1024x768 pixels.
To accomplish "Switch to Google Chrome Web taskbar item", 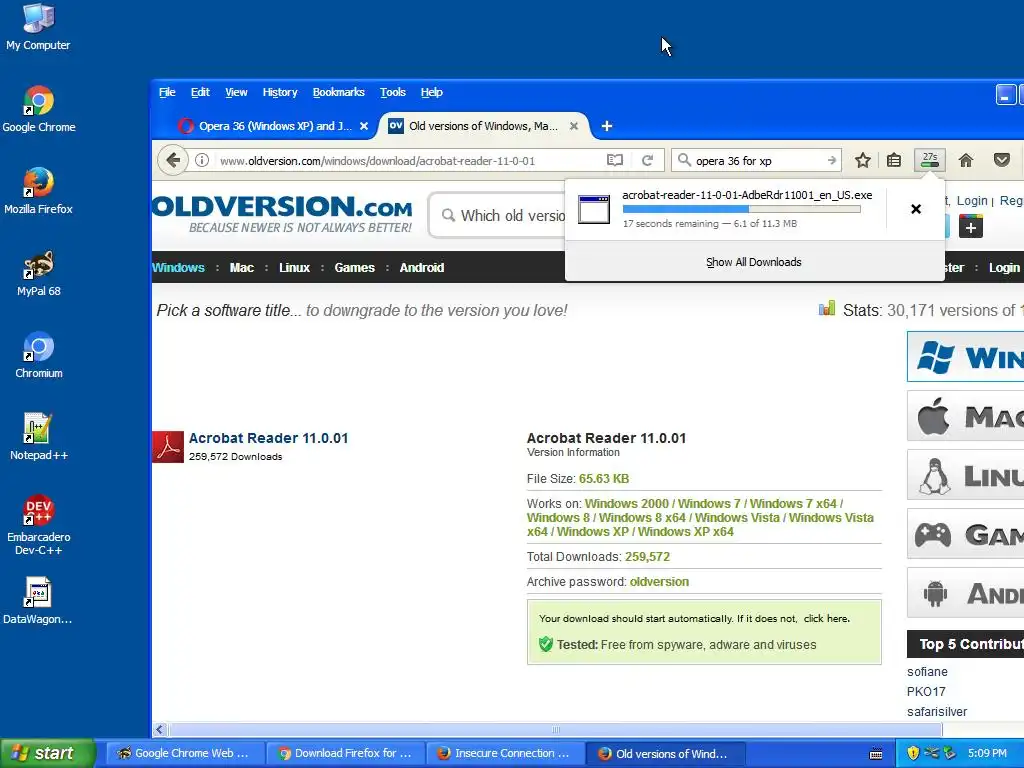I will (x=185, y=753).
